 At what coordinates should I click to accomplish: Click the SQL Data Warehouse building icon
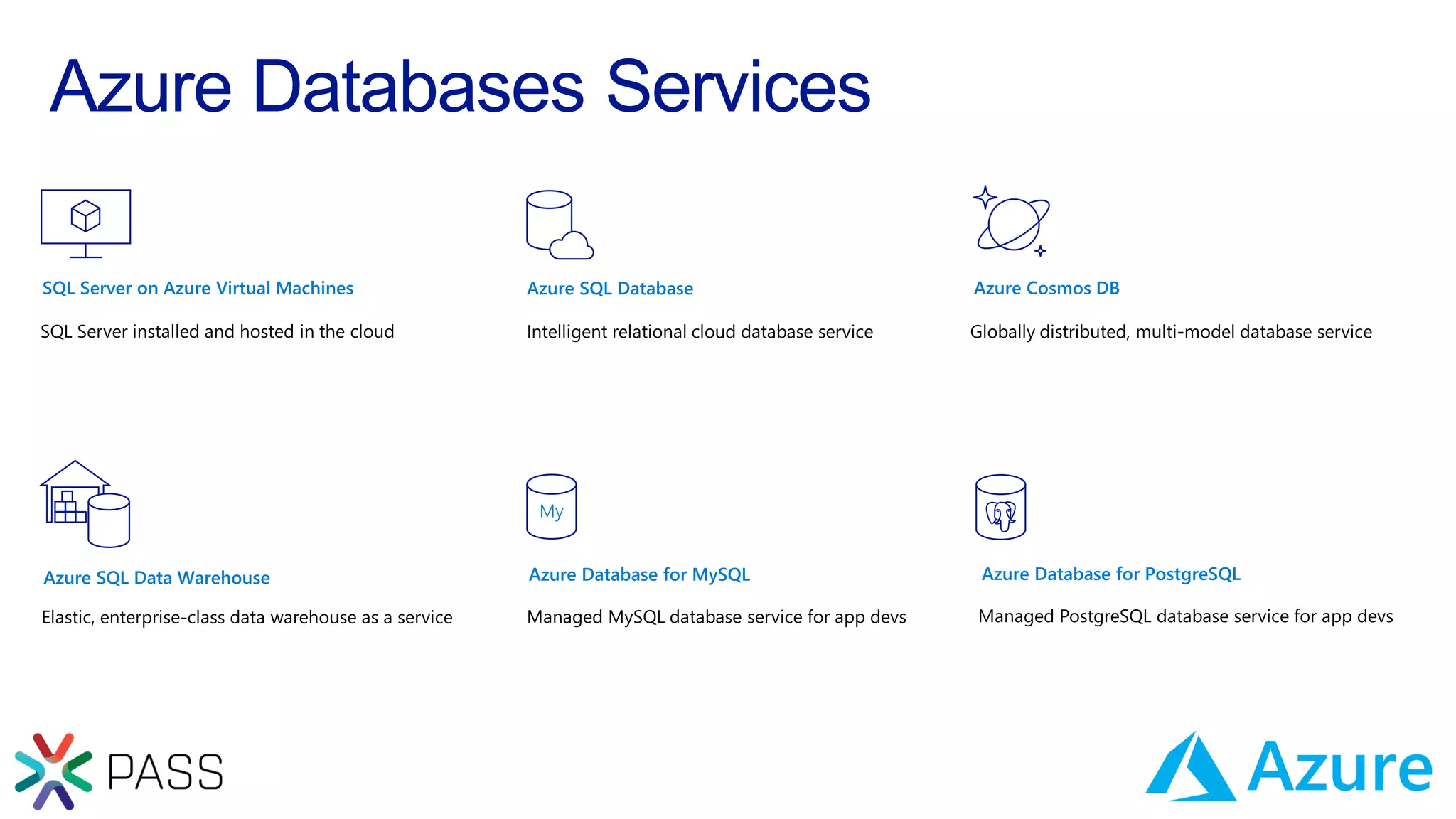(85, 503)
